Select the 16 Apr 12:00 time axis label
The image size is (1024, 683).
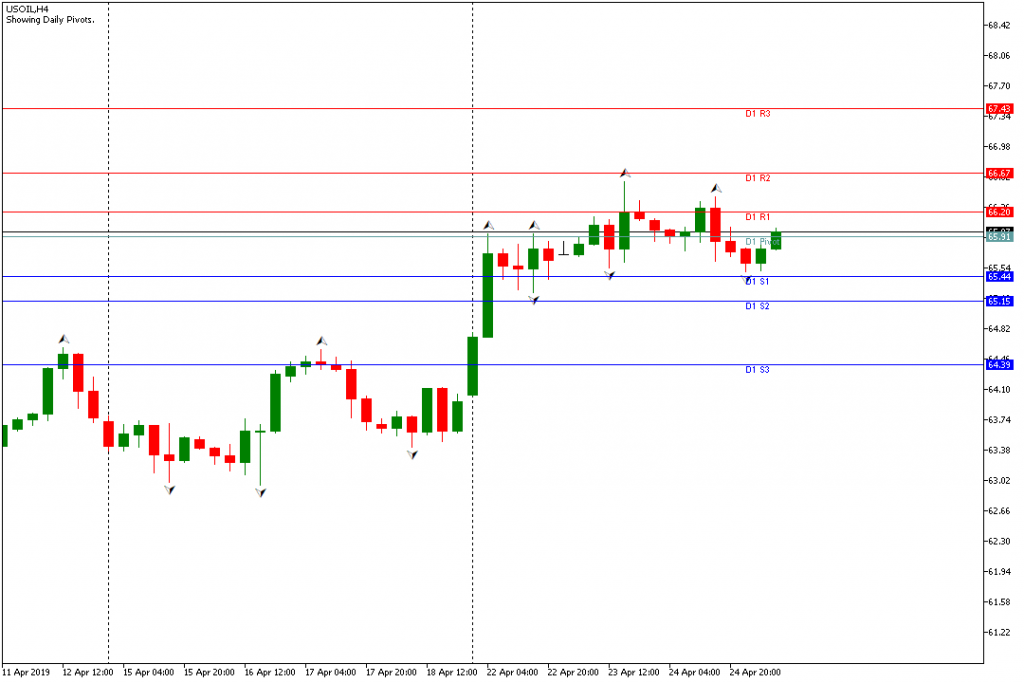[x=269, y=672]
